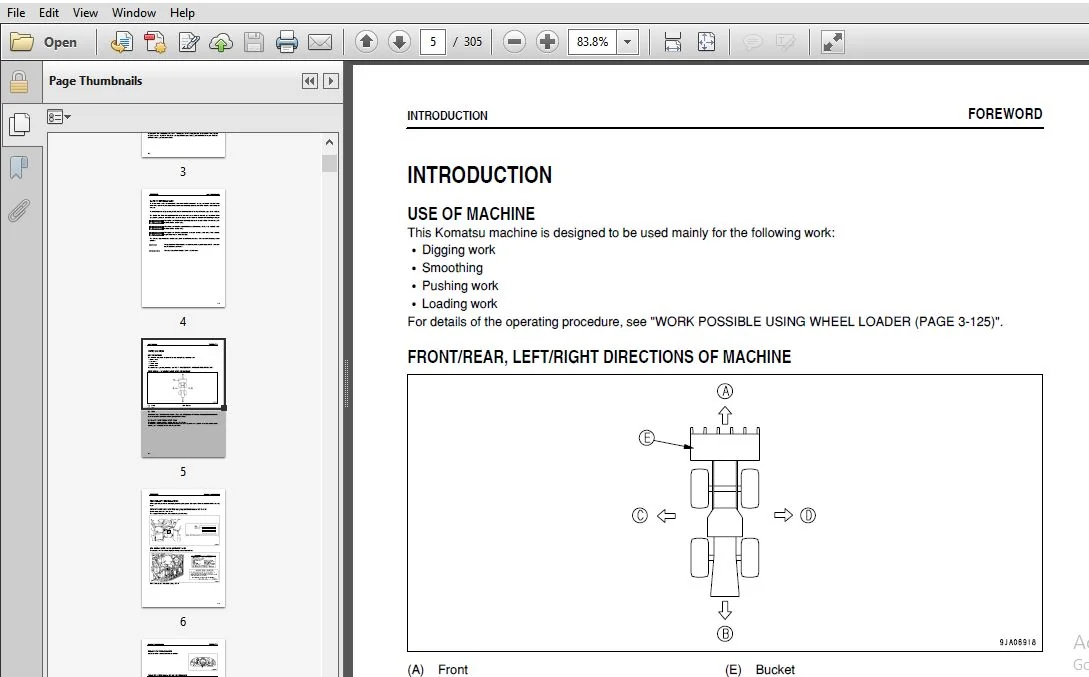Click the highlight text icon

click(785, 42)
